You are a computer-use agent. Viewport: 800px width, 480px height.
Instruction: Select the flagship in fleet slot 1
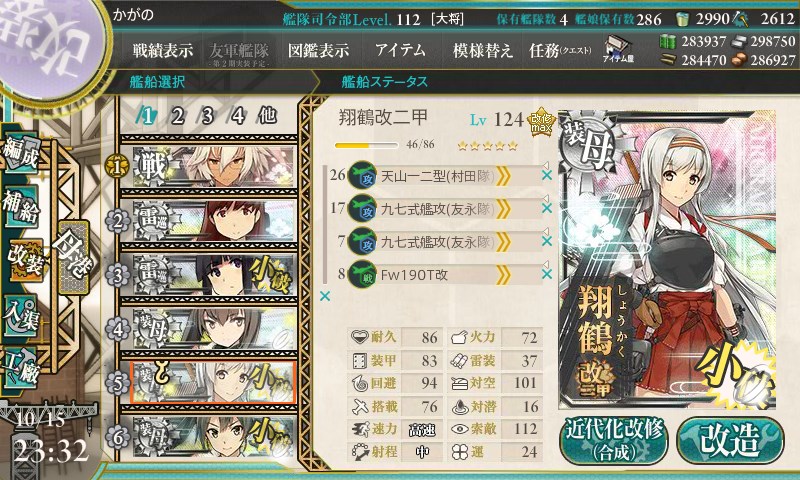pyautogui.click(x=209, y=166)
